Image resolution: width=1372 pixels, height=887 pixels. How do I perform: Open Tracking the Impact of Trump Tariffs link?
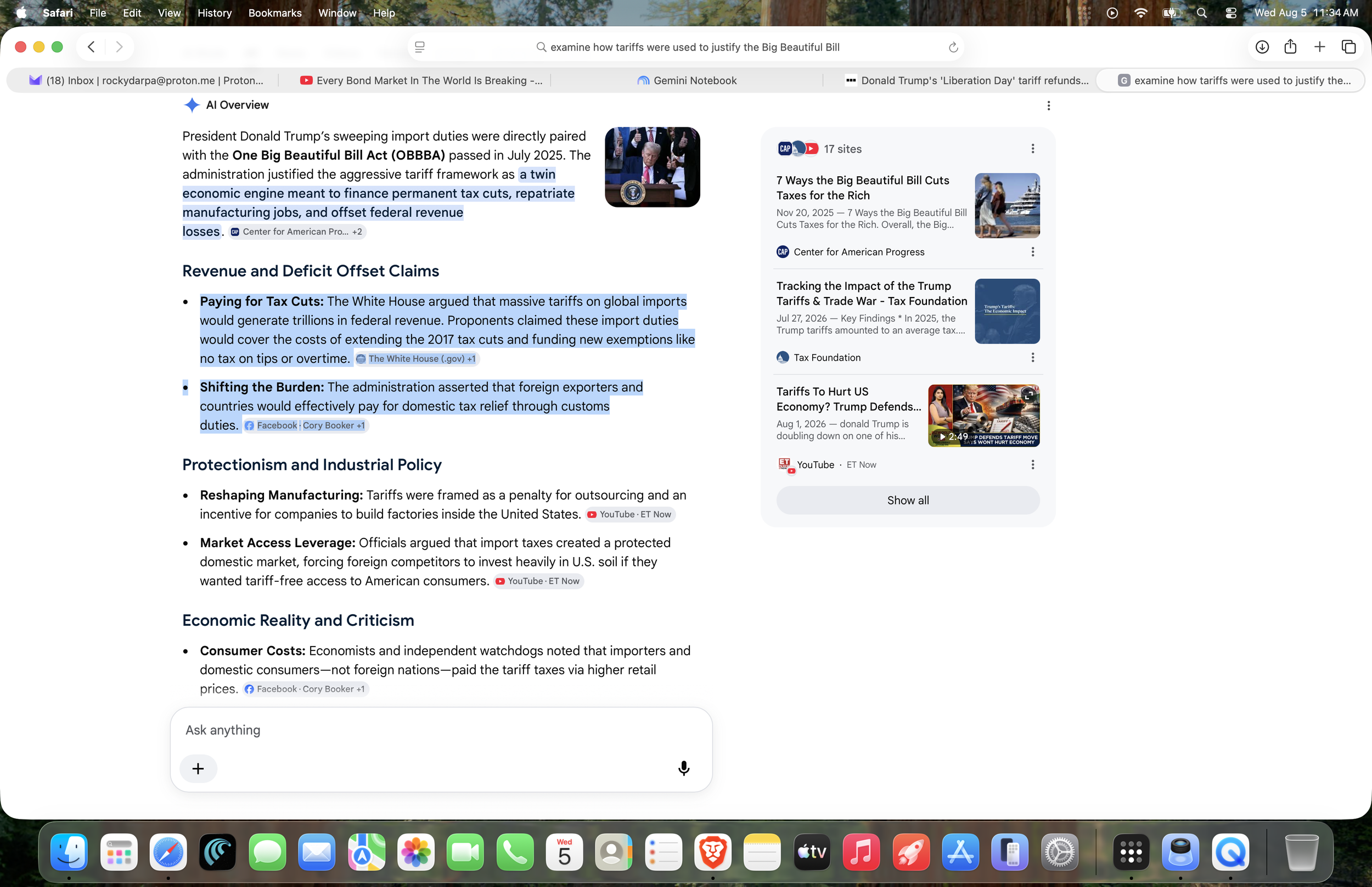(x=871, y=293)
